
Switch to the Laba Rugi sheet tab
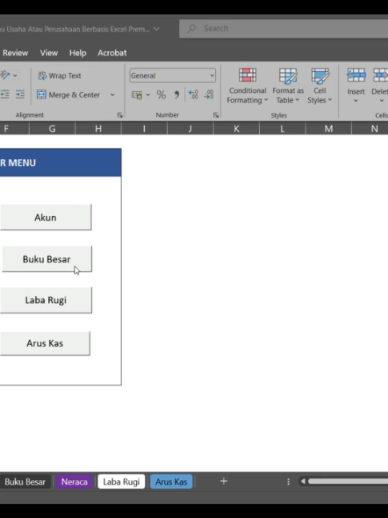pyautogui.click(x=121, y=482)
